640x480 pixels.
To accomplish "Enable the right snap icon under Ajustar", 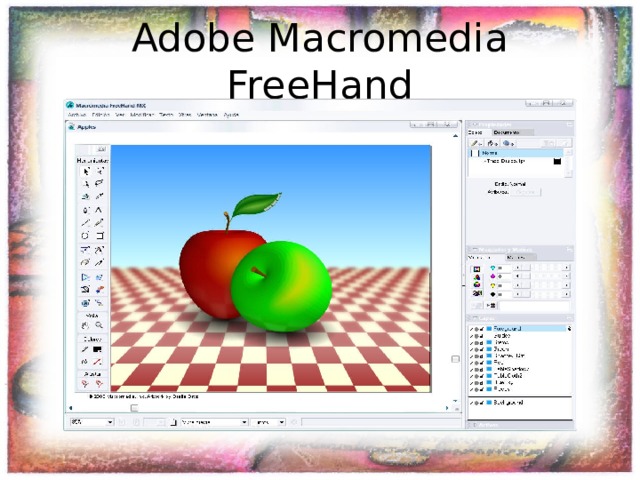I will click(x=99, y=384).
